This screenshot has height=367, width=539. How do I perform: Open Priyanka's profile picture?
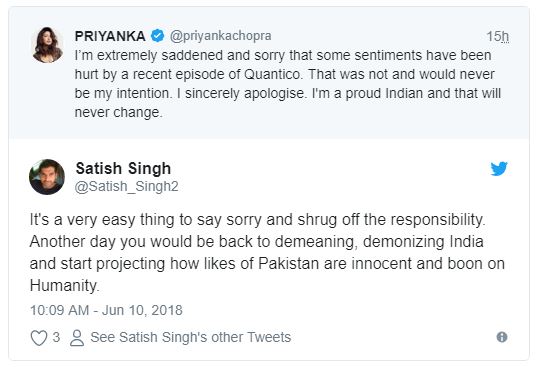(47, 45)
